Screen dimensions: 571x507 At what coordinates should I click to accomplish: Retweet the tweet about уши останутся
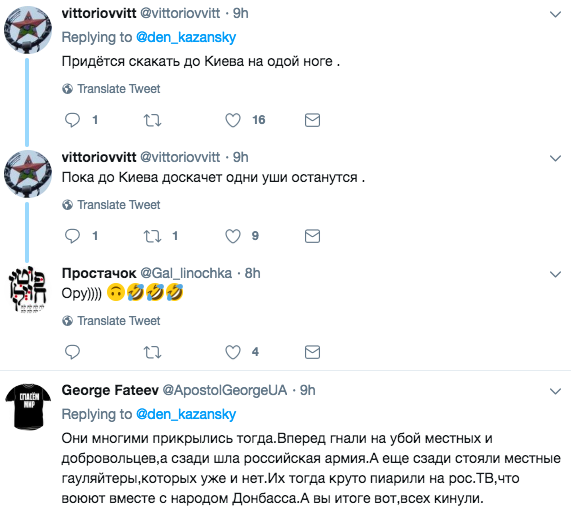pos(152,236)
